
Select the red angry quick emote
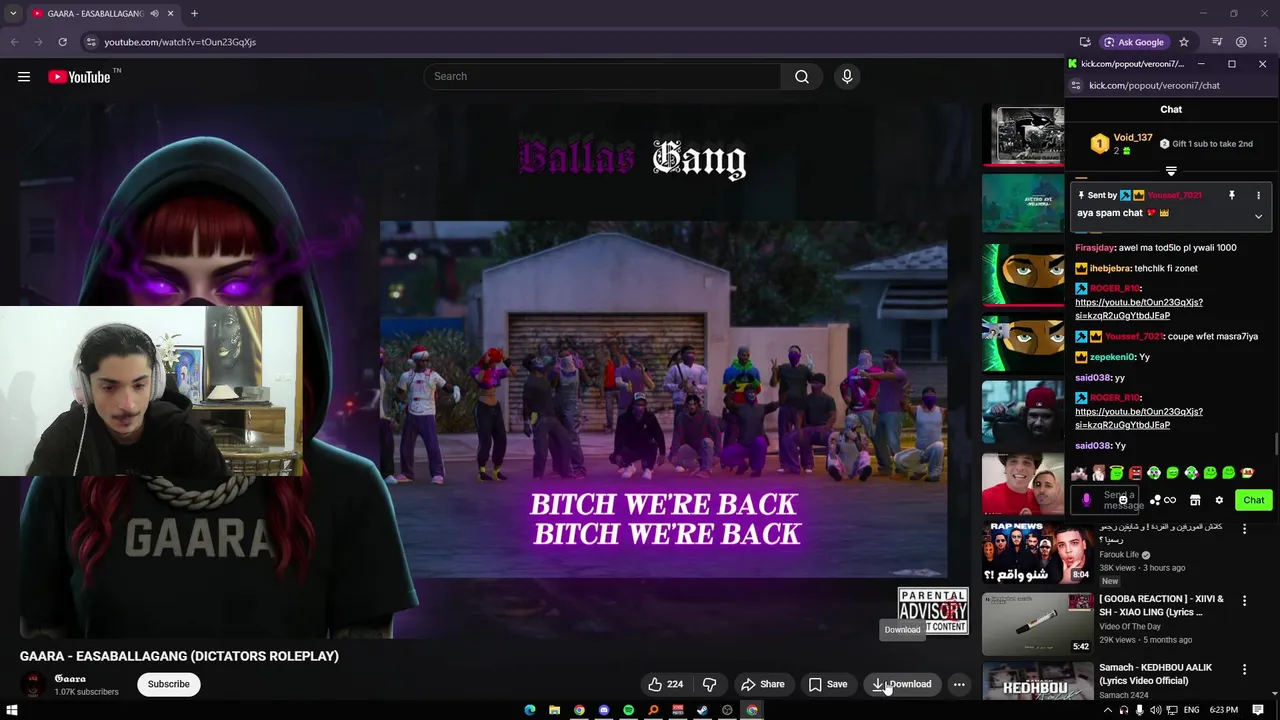point(1135,473)
